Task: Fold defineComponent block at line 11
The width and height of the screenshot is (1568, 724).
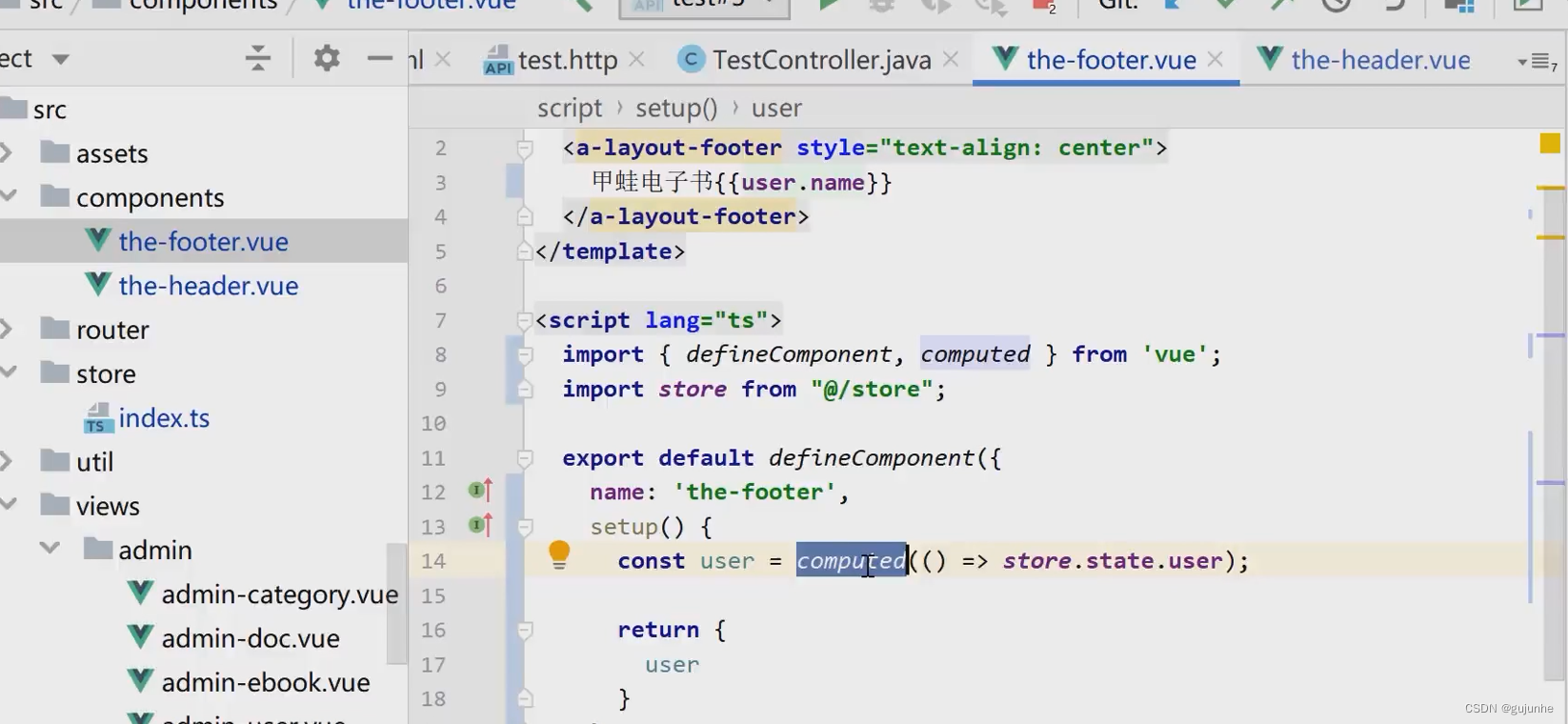Action: click(524, 458)
